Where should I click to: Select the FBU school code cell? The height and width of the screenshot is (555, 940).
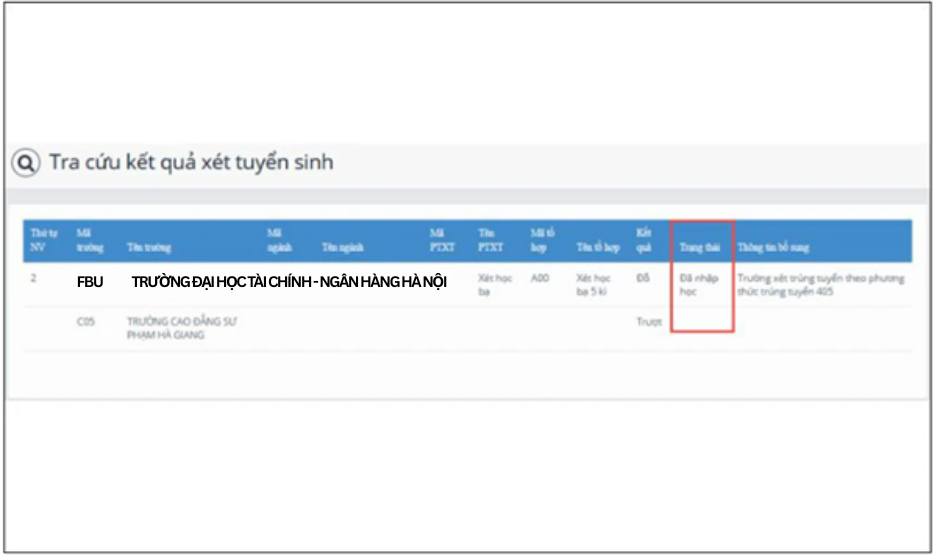point(90,282)
